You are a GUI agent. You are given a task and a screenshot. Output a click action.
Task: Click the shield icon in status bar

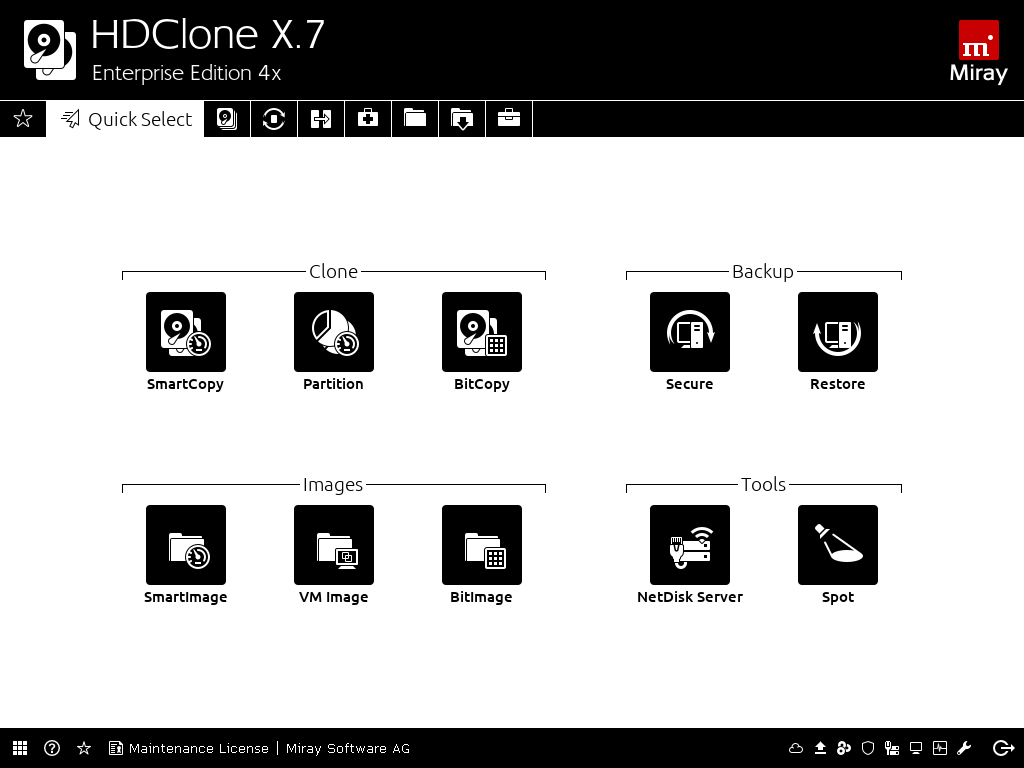coord(868,748)
